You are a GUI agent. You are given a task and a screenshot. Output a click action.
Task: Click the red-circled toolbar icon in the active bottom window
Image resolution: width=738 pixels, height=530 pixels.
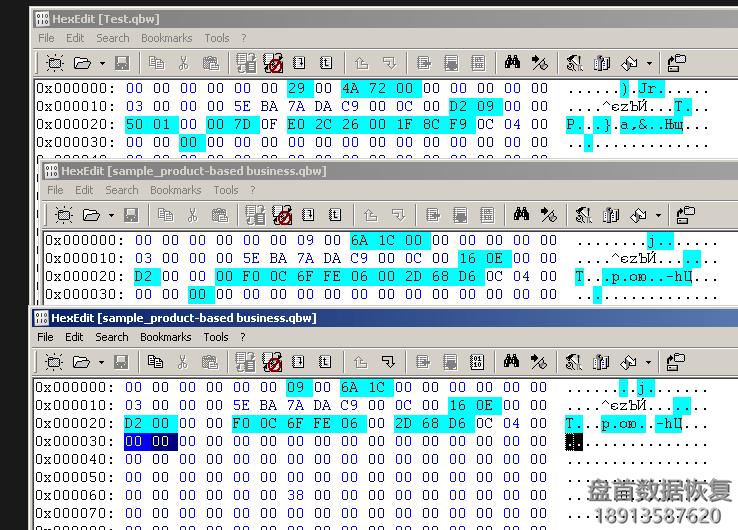point(273,362)
